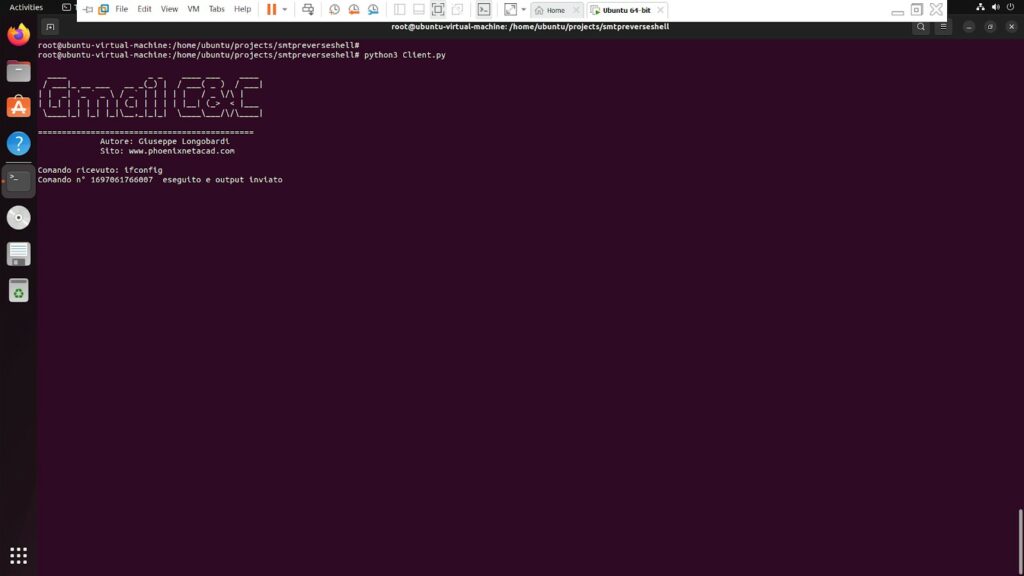Select the Ubuntu 64-bit tab
This screenshot has width=1024, height=576.
tap(625, 10)
